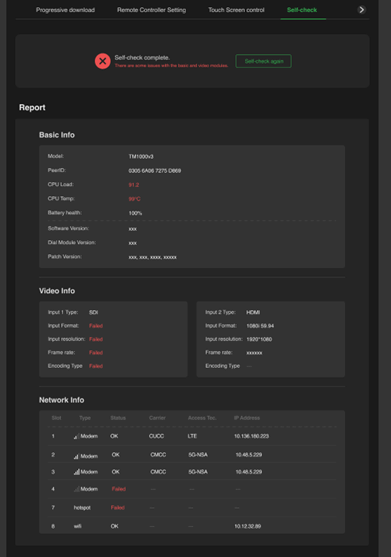Viewport: 391px width, 557px height.
Task: Click Failed next to Input 1 Input resolution
Action: pyautogui.click(x=96, y=340)
